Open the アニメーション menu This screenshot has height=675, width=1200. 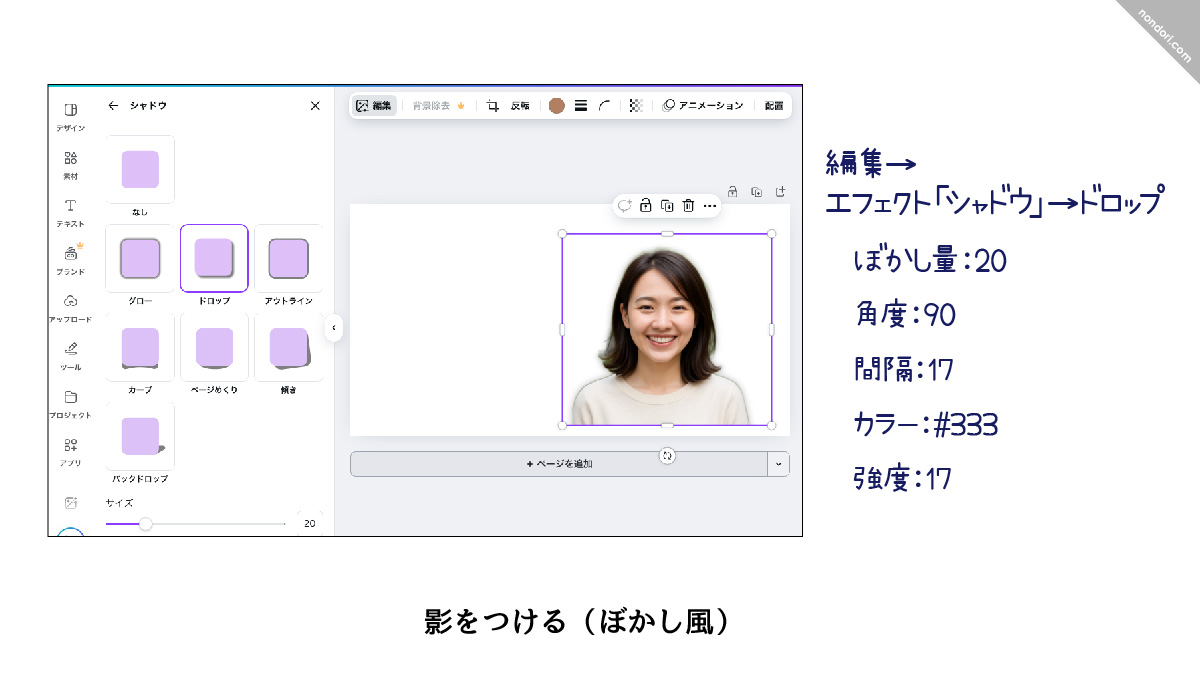tap(703, 106)
